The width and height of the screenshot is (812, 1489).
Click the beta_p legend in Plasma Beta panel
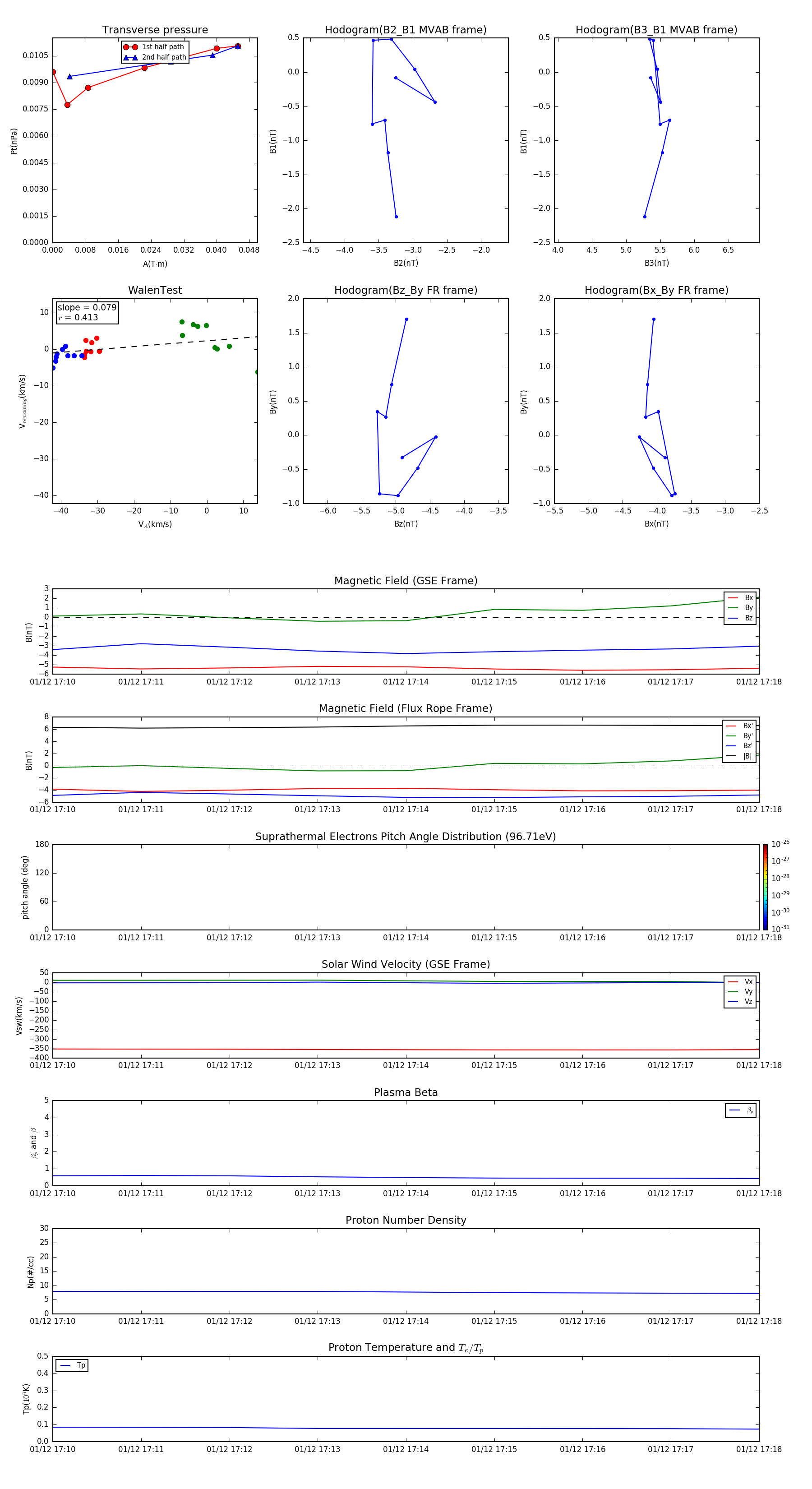click(741, 1110)
